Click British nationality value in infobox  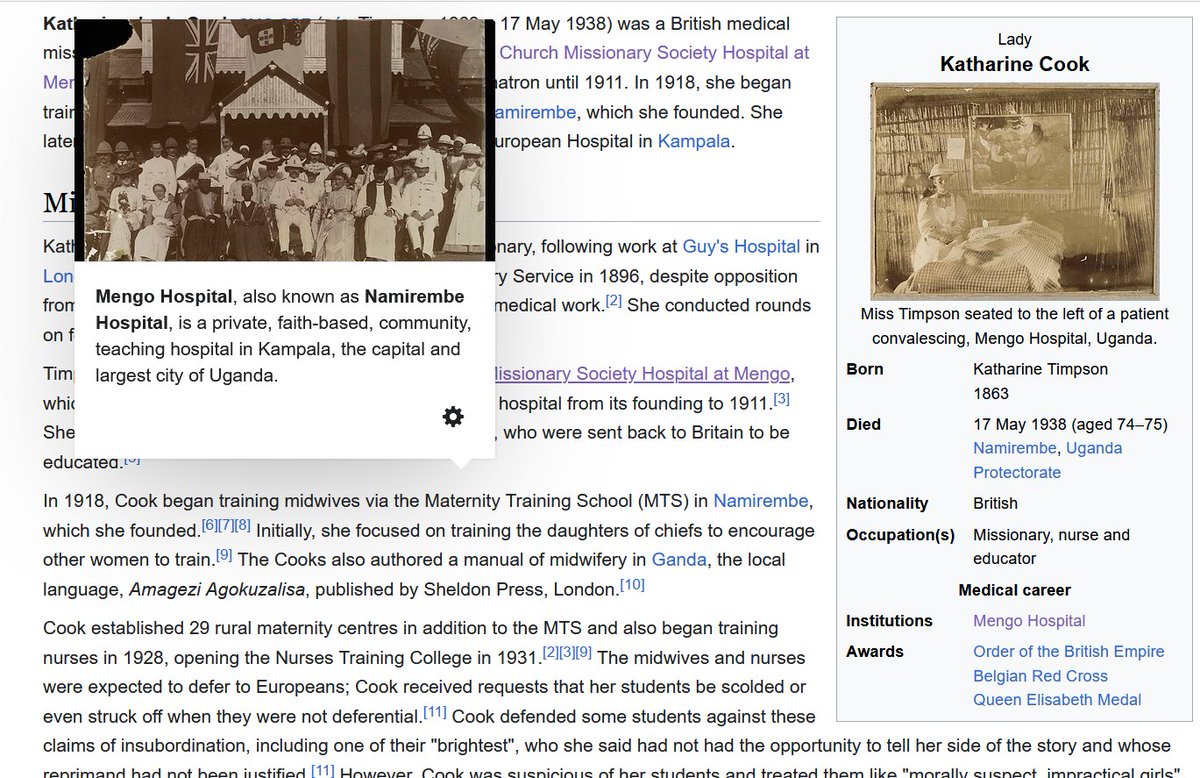[996, 503]
